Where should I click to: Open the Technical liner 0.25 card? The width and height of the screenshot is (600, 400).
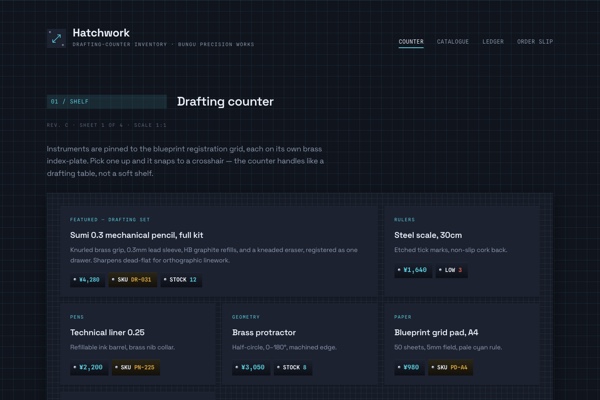pos(138,344)
